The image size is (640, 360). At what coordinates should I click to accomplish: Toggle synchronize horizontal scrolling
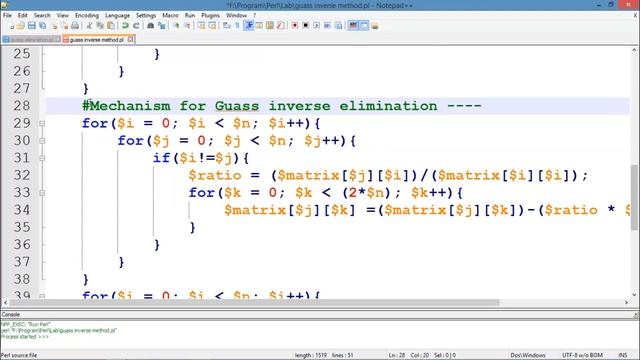coord(212,26)
